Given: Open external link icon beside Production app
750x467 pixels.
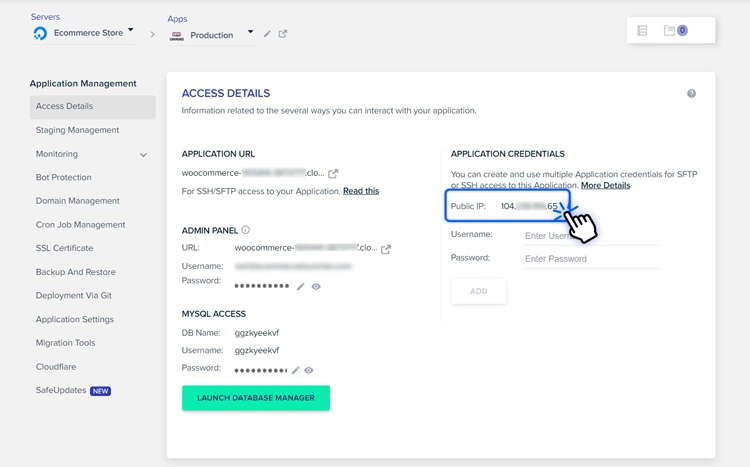Looking at the screenshot, I should (x=283, y=34).
